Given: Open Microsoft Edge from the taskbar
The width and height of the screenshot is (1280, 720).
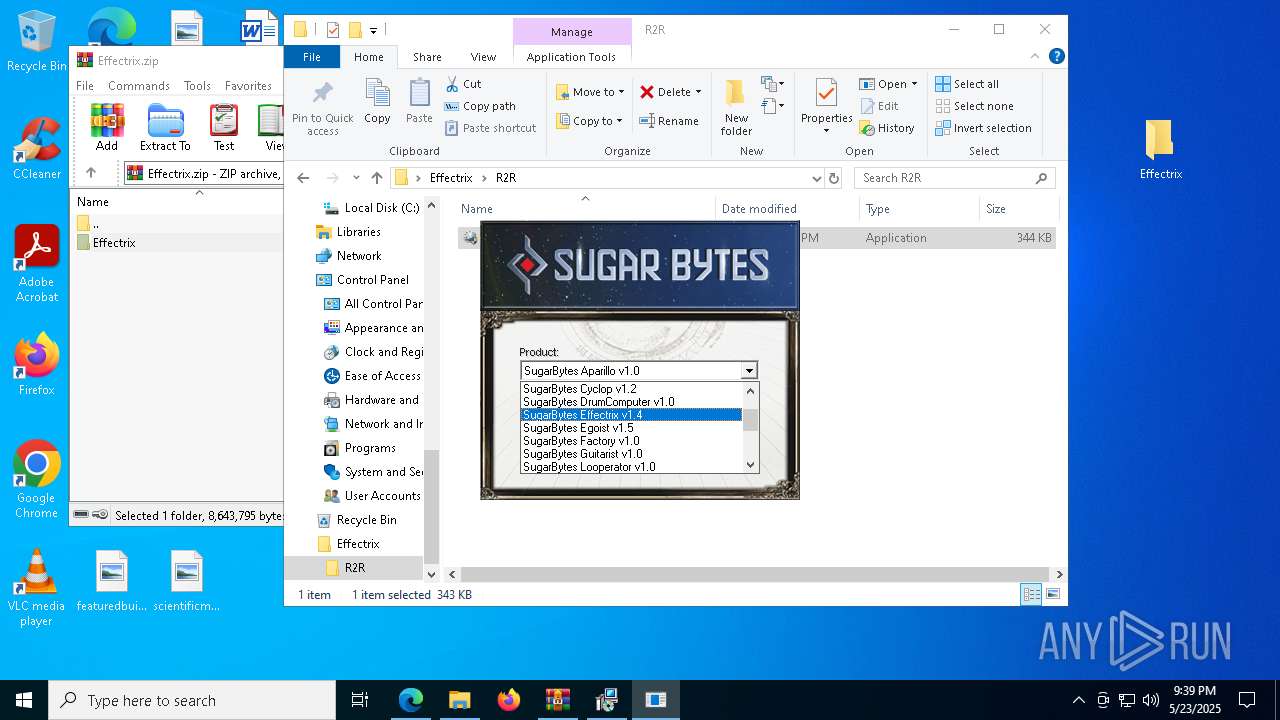Looking at the screenshot, I should [411, 700].
